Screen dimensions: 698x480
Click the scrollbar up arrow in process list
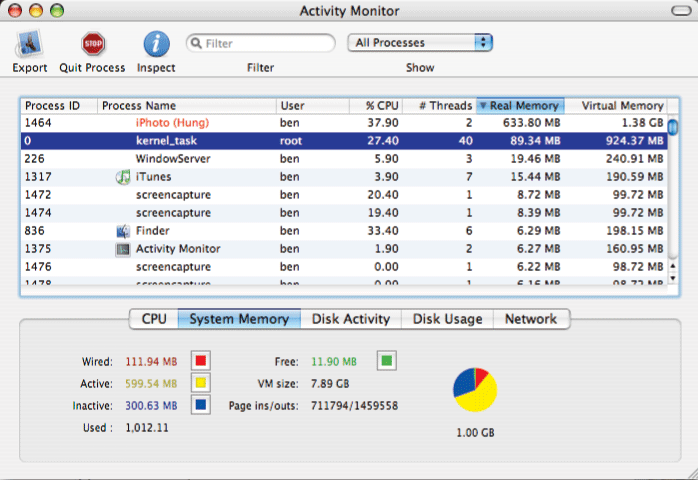tap(673, 266)
